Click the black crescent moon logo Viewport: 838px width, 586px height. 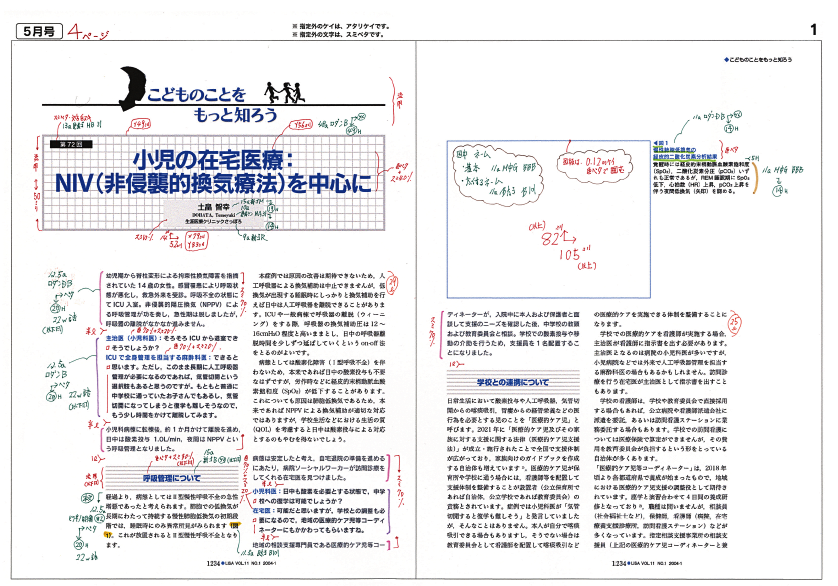click(x=130, y=86)
